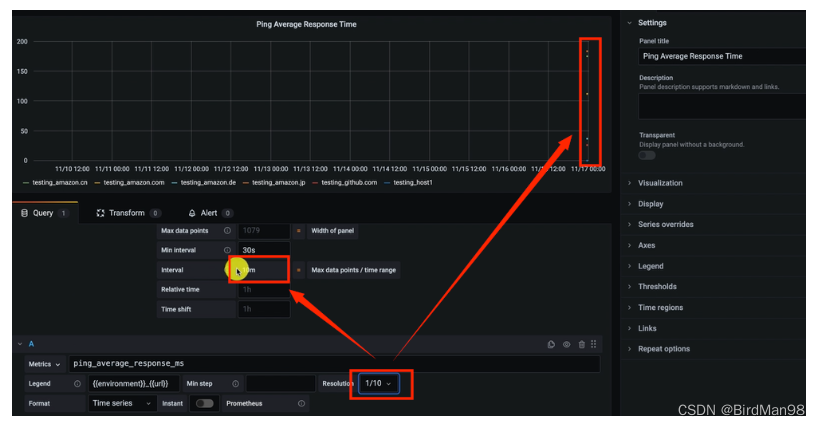Image resolution: width=821 pixels, height=426 pixels.
Task: Switch to the Alert tab
Action: tap(210, 213)
